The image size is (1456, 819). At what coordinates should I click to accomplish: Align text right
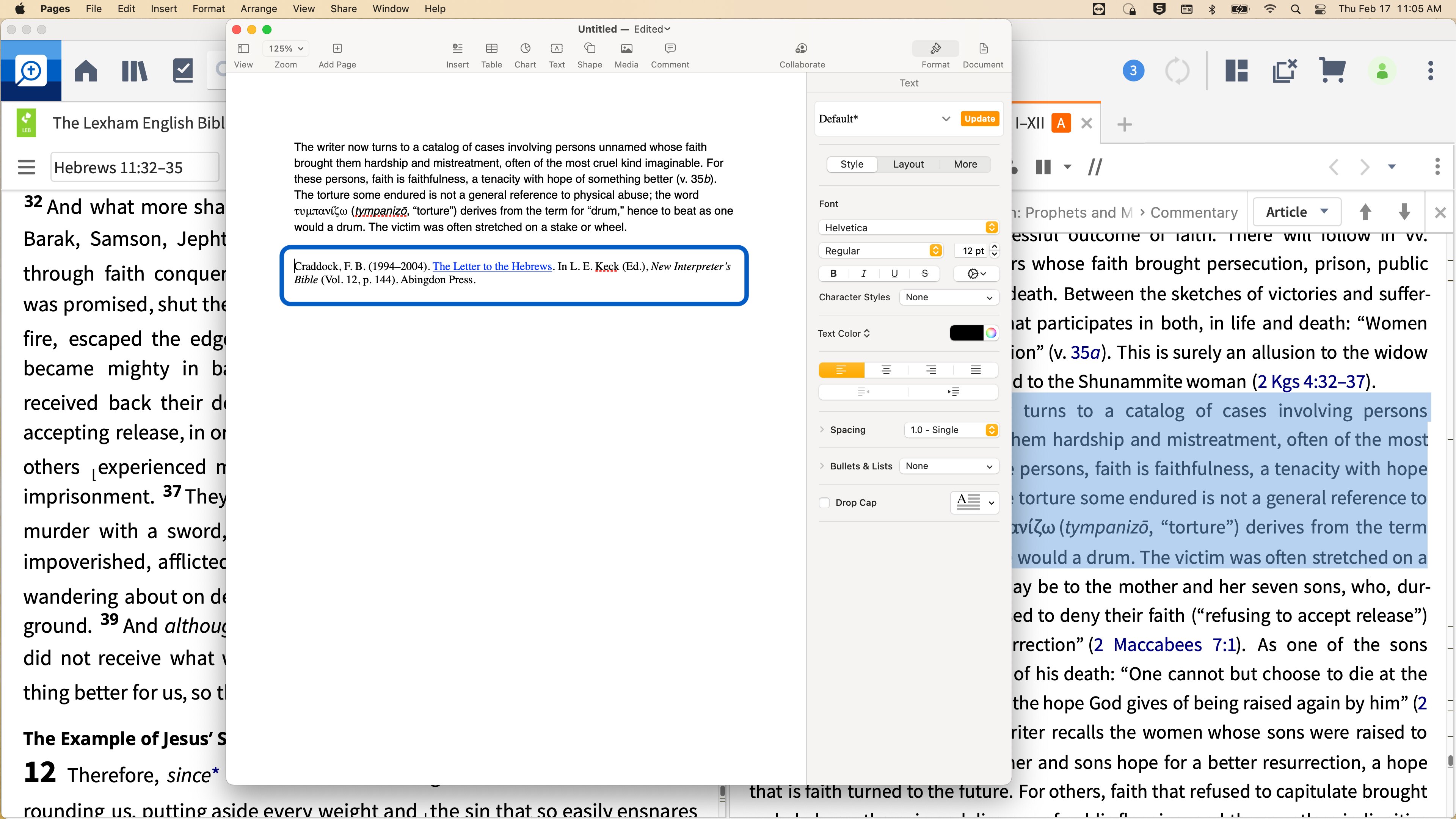click(931, 370)
